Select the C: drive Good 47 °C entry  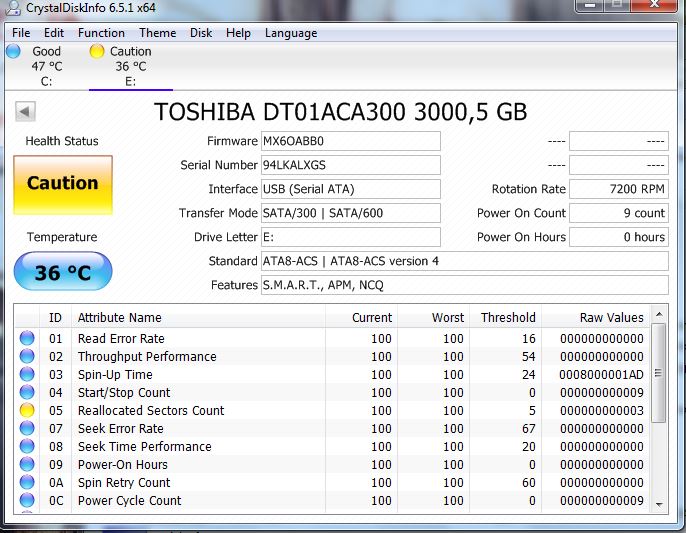[46, 66]
